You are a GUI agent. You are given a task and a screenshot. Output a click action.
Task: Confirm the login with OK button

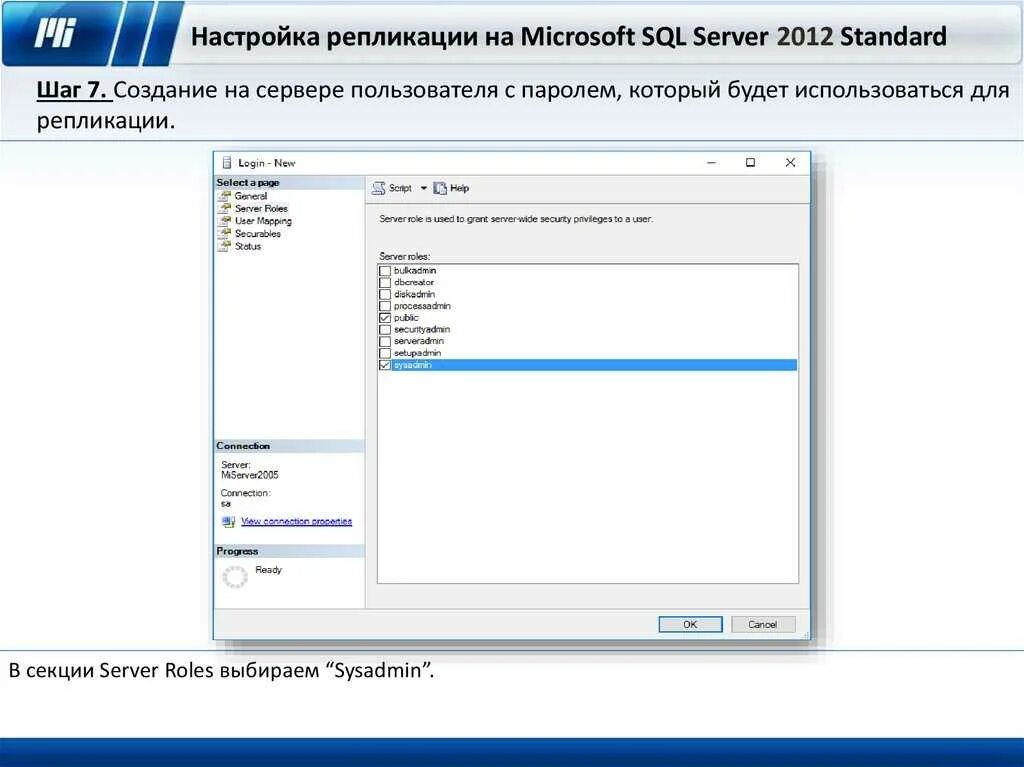tap(690, 625)
